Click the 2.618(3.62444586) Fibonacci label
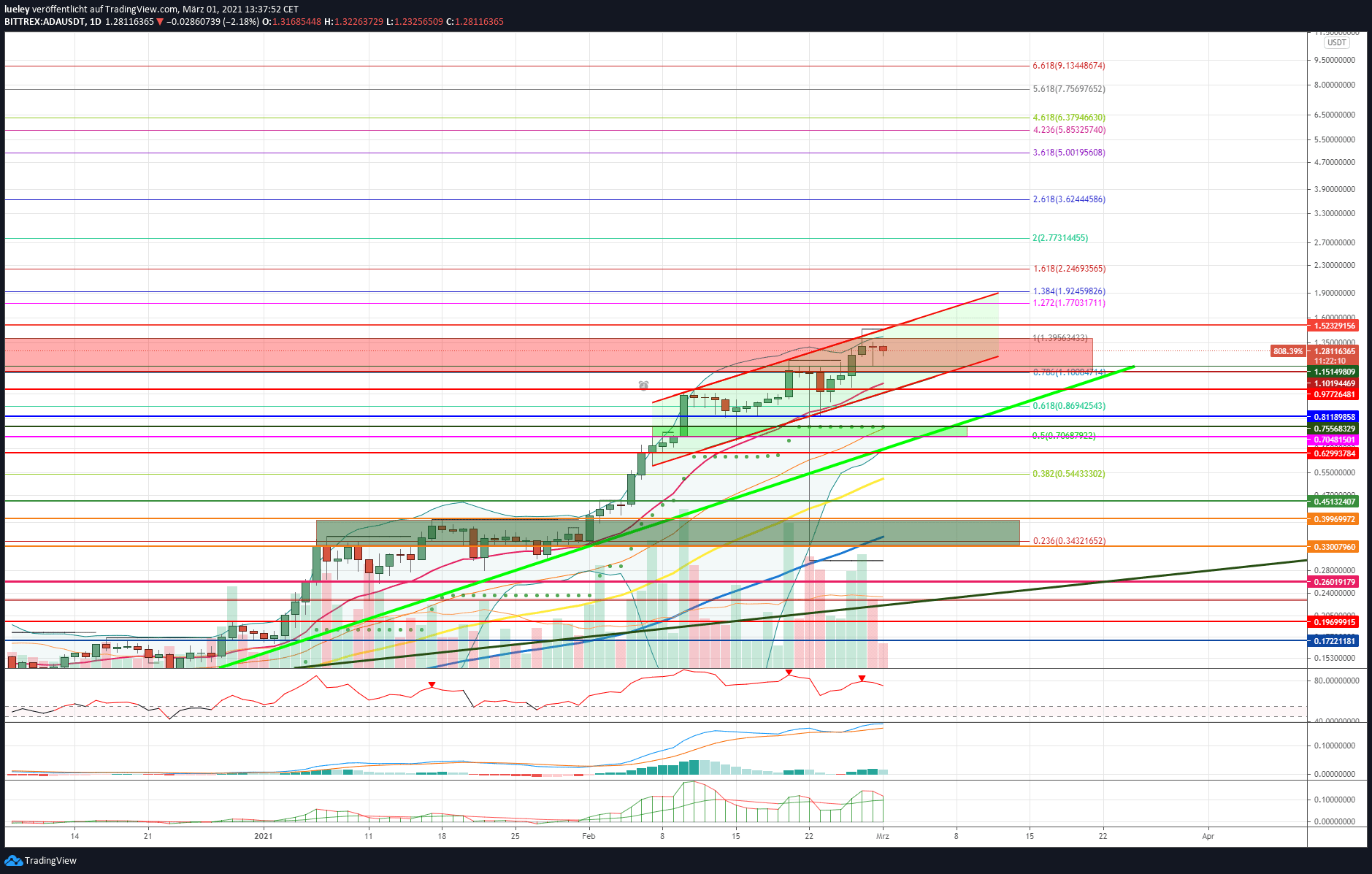Viewport: 1372px width, 874px height. tap(1069, 199)
